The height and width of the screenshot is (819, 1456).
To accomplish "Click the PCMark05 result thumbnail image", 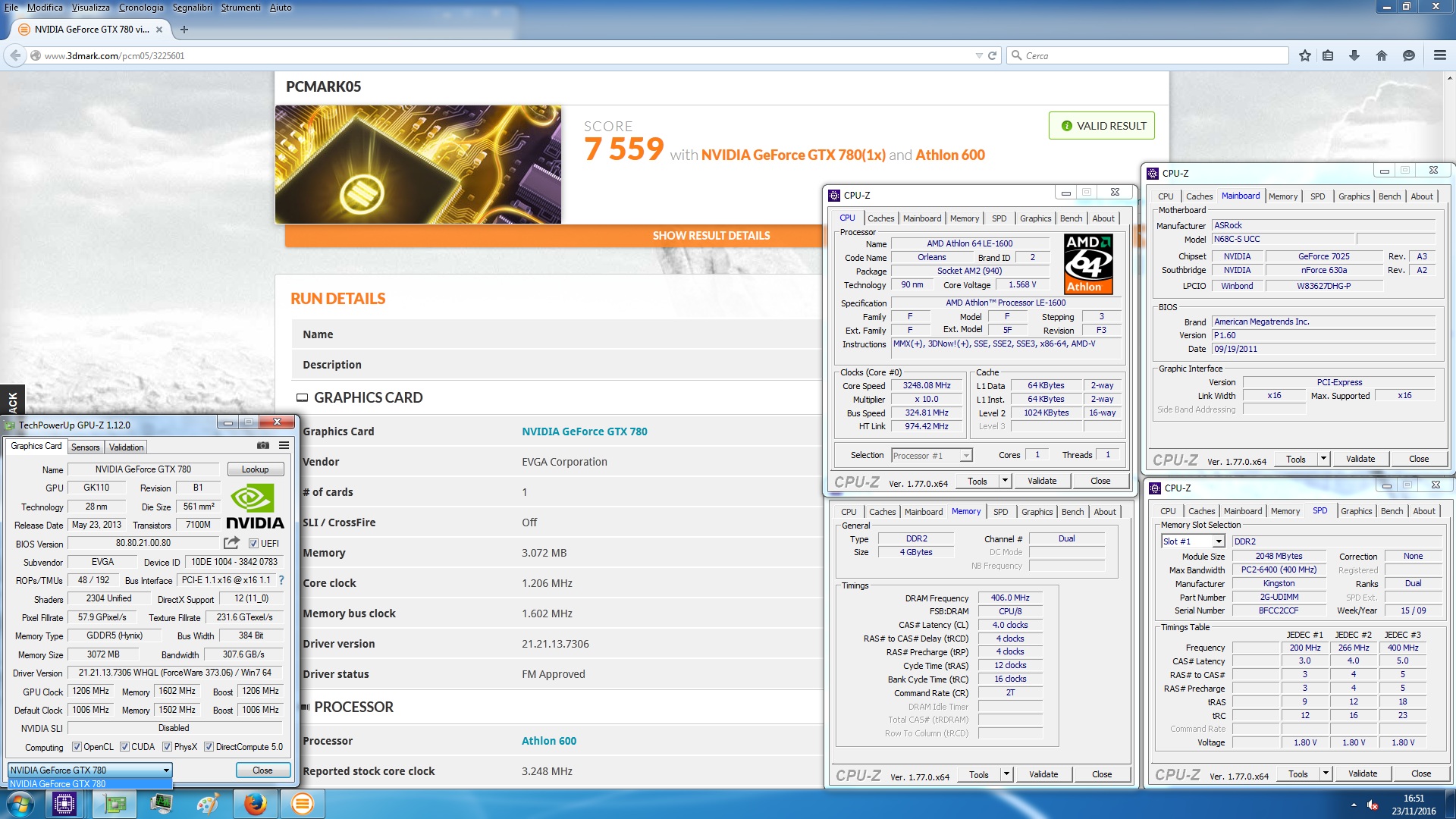I will [x=418, y=165].
